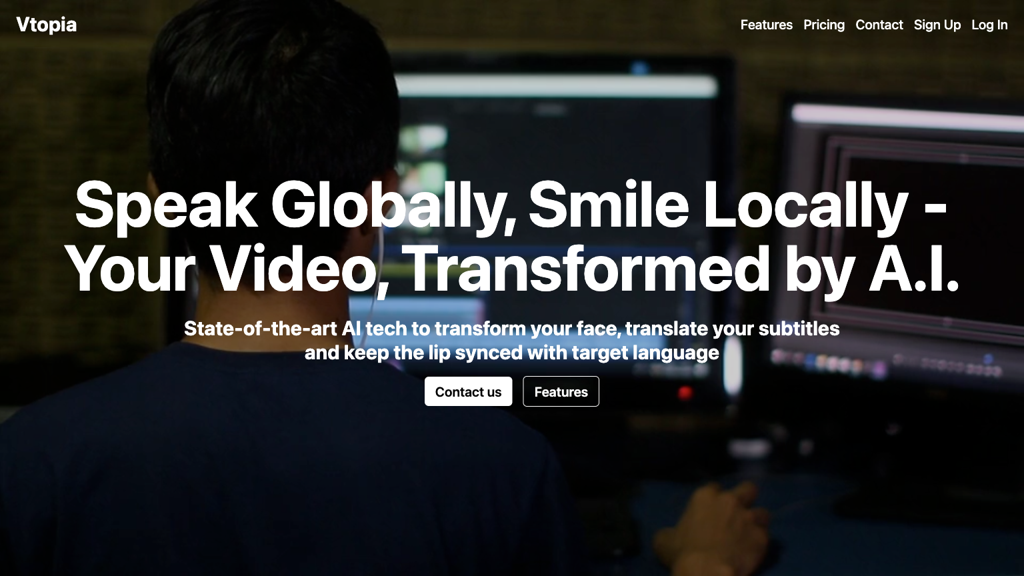Click the person's head in the background
This screenshot has width=1024, height=576.
(x=270, y=100)
